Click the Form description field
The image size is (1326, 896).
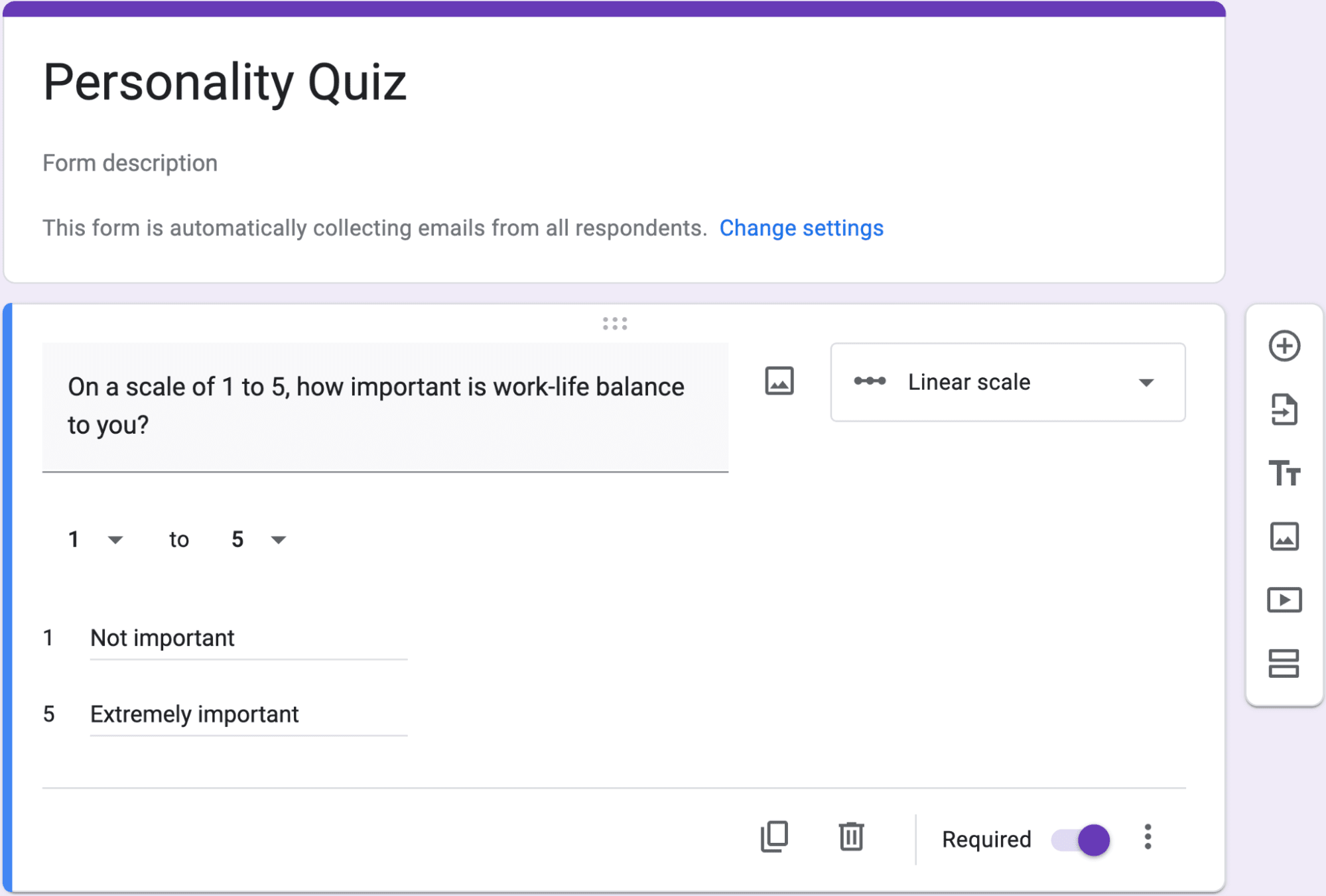[130, 163]
